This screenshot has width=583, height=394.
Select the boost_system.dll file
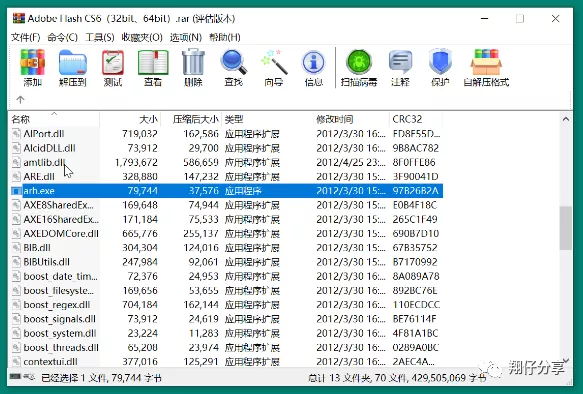(x=60, y=333)
